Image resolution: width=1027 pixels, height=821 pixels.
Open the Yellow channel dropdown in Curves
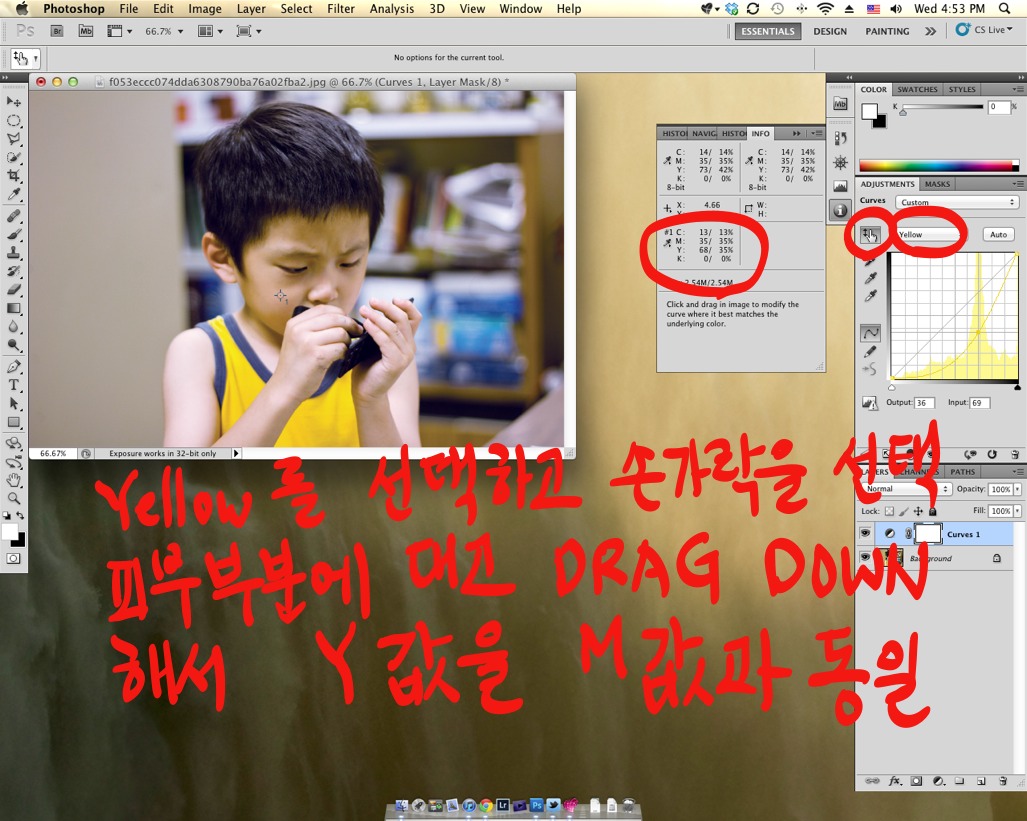(x=929, y=234)
